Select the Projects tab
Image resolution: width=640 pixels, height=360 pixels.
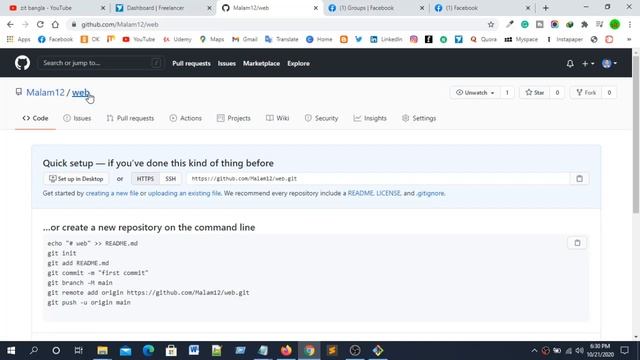pos(234,118)
